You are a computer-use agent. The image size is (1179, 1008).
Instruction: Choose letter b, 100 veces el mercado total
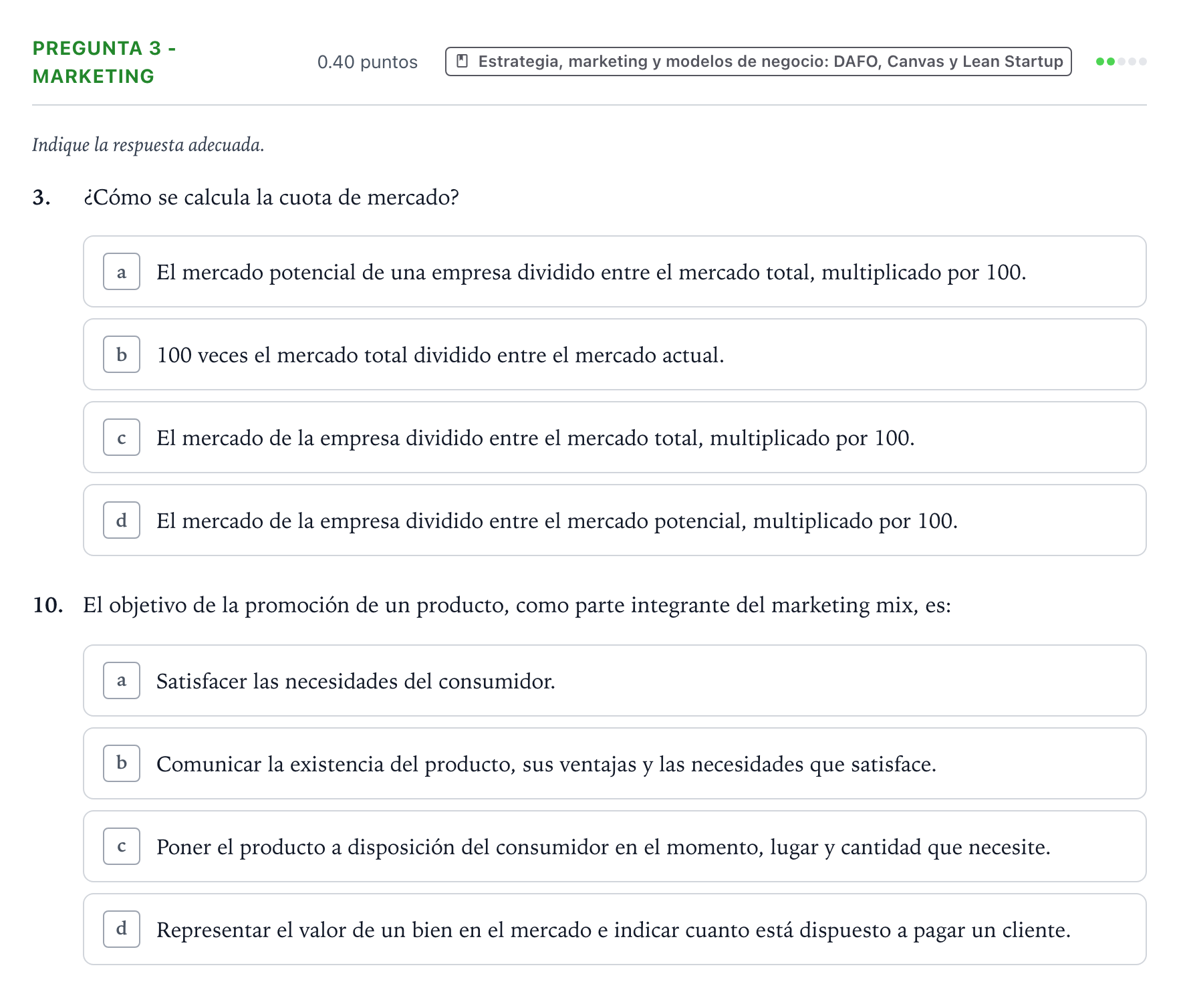tap(614, 354)
